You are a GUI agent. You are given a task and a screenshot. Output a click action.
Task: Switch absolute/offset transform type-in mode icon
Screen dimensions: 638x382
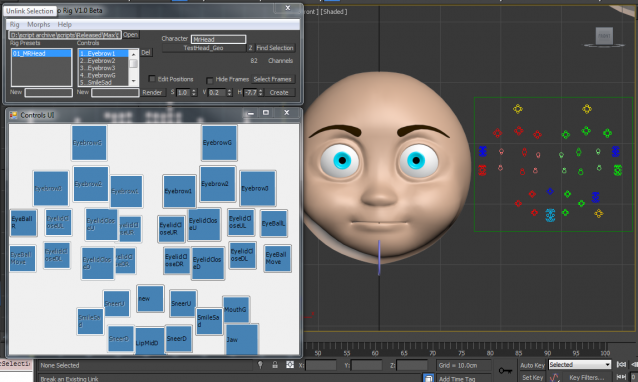click(290, 365)
